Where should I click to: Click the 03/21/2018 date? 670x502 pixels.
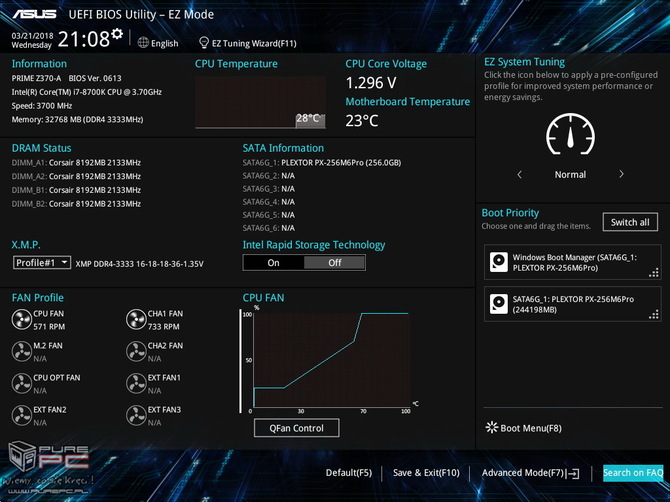click(32, 36)
